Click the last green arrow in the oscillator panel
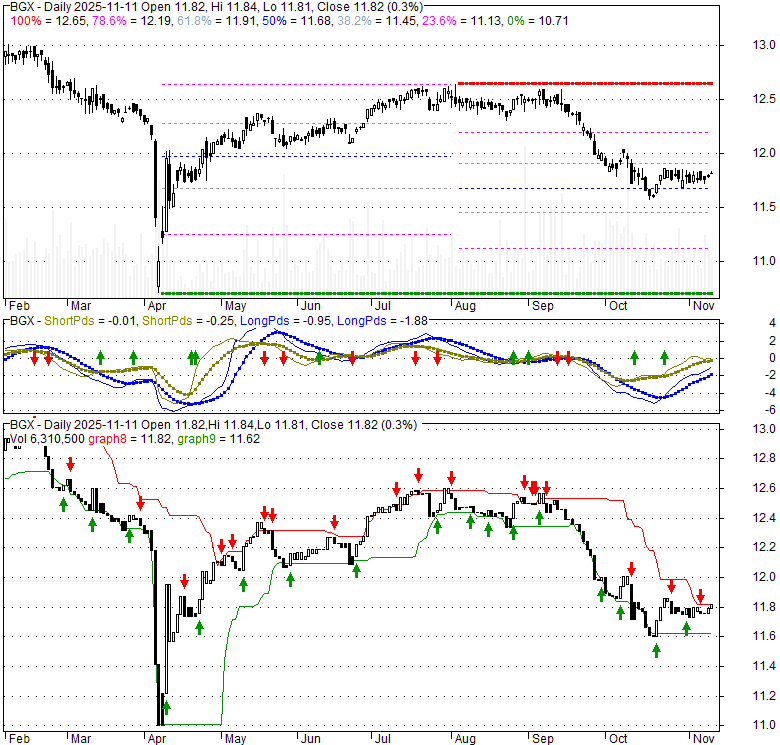This screenshot has height=745, width=780. [665, 357]
